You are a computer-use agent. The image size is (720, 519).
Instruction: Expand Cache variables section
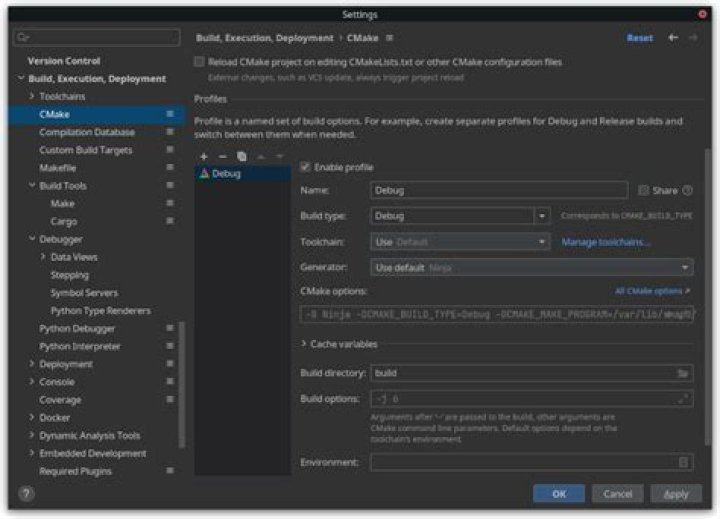point(304,344)
